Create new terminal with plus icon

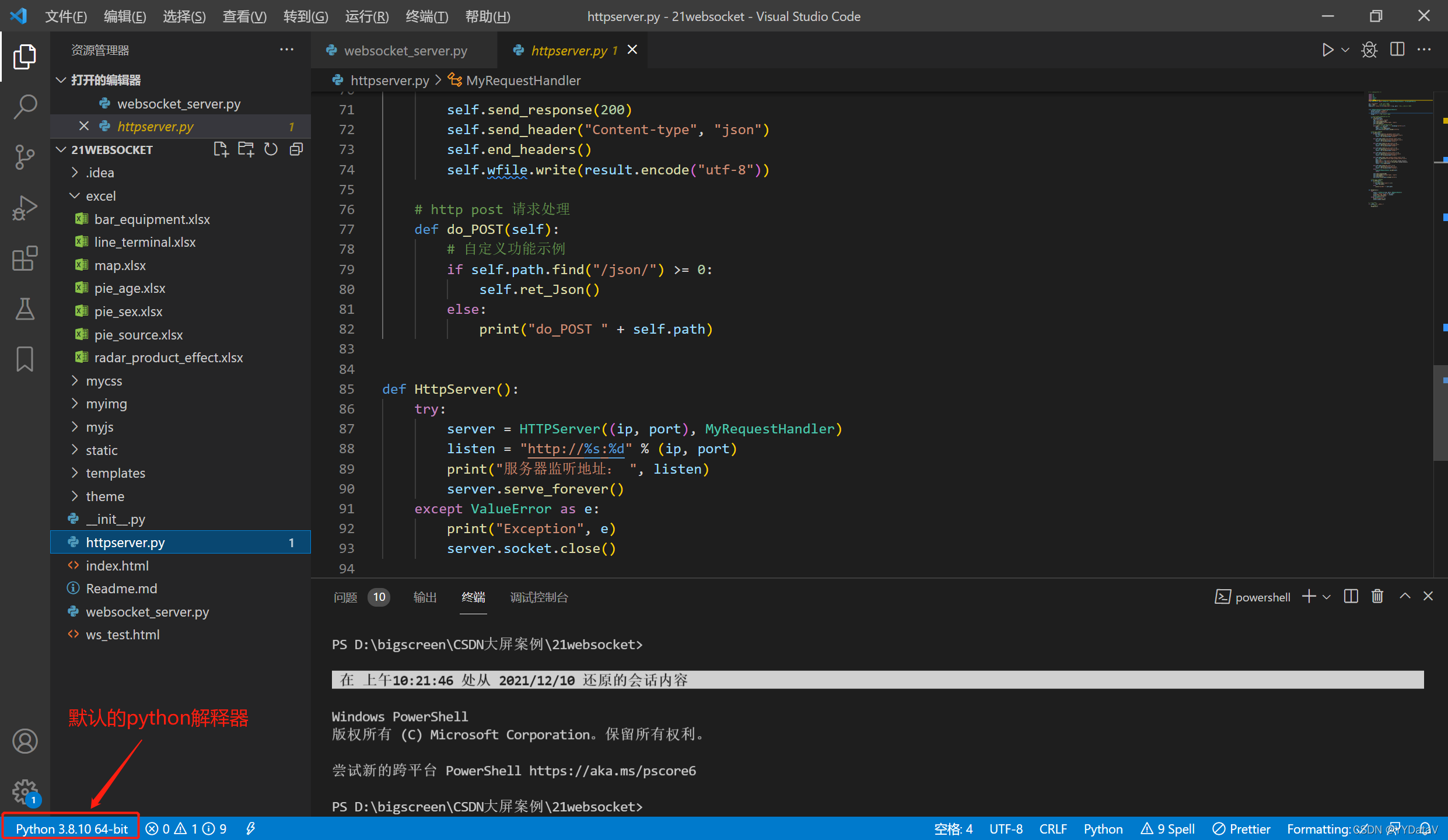coord(1309,596)
